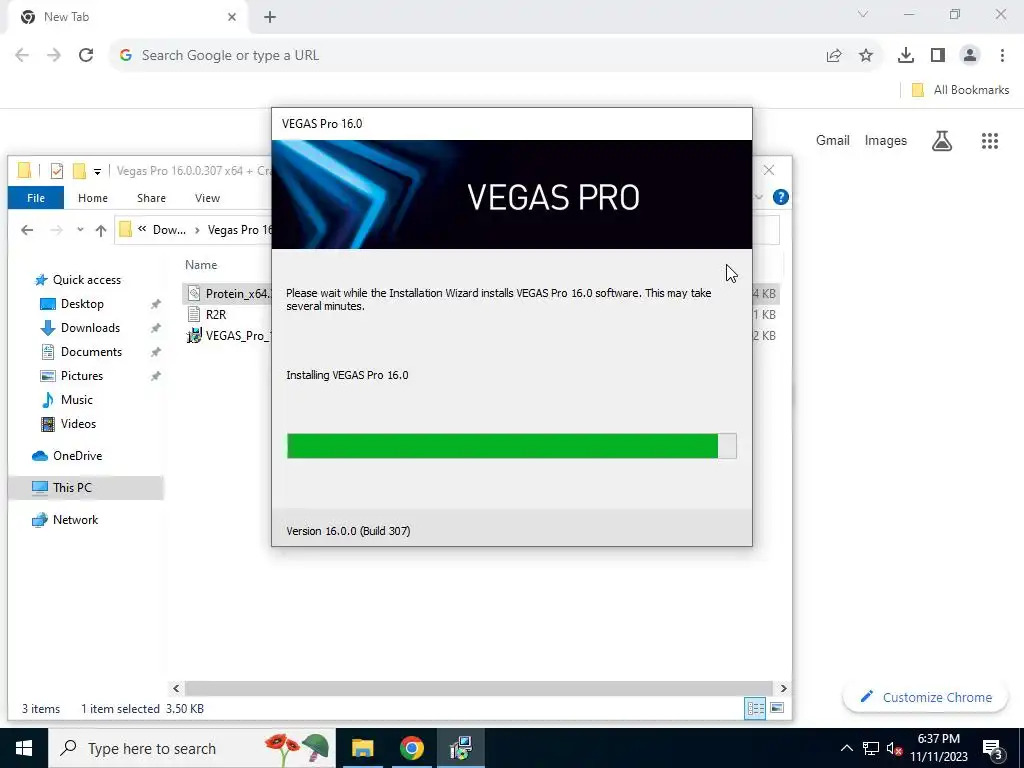Select Desktop in navigation pane

coord(82,304)
